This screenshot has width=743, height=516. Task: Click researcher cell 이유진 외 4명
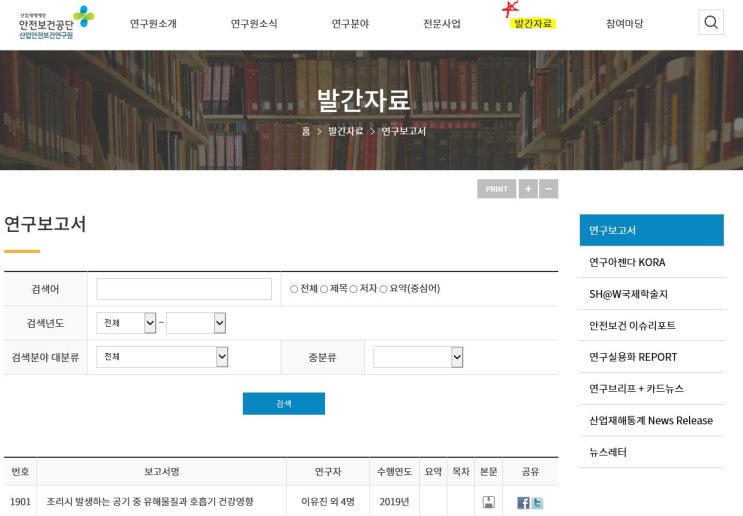[x=328, y=501]
